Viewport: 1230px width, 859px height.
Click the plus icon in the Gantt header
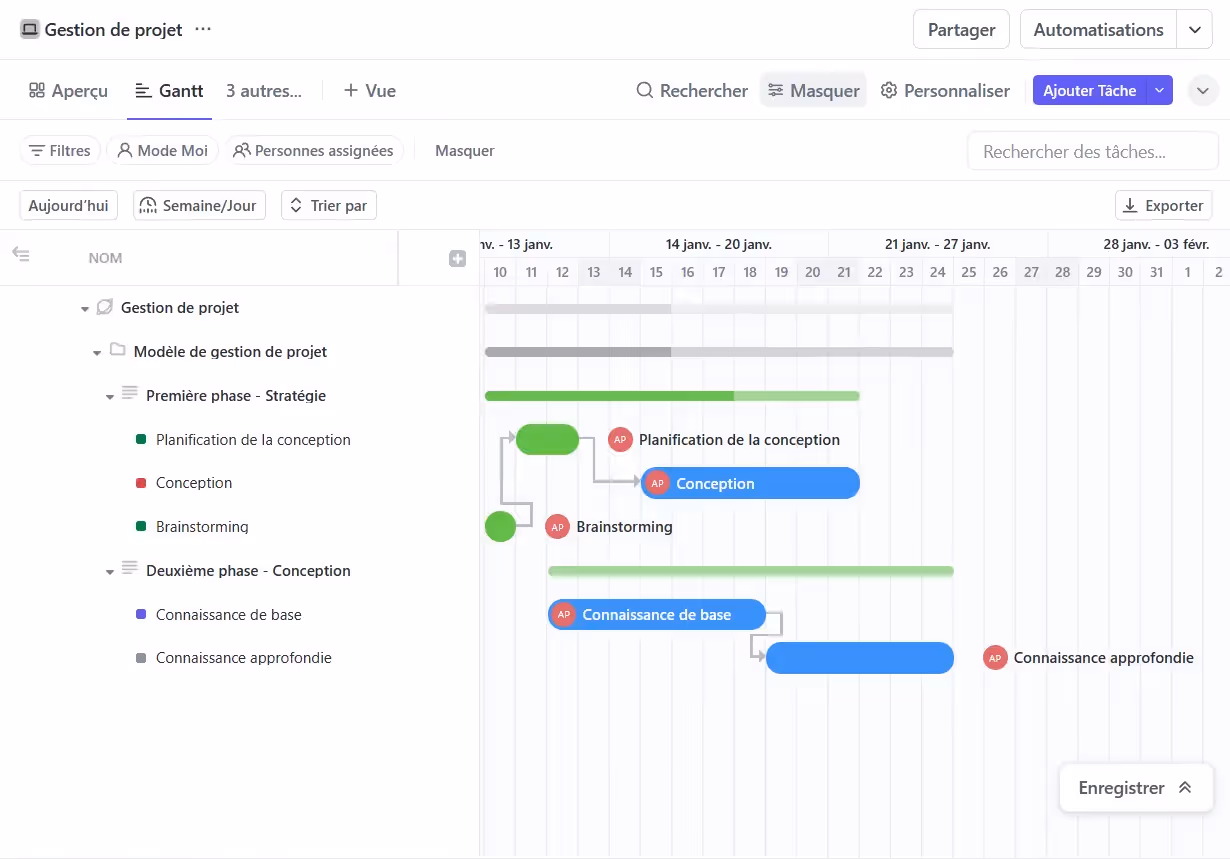click(x=458, y=257)
